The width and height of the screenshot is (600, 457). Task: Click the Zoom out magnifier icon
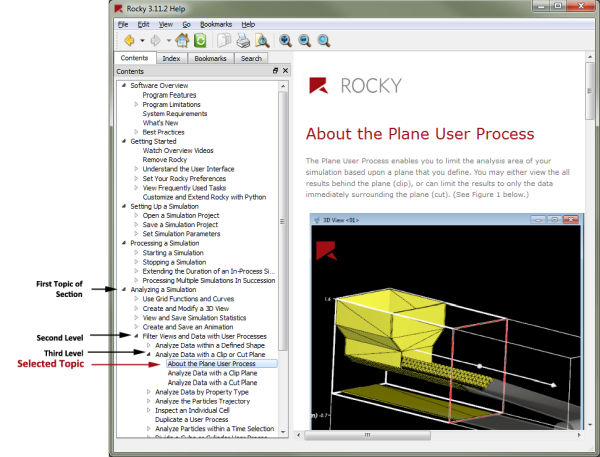[x=304, y=41]
